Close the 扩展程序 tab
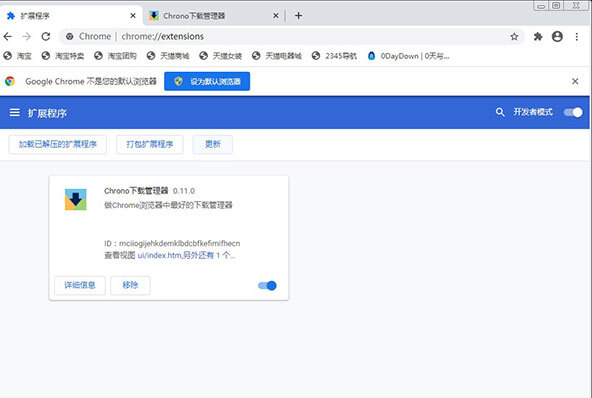Viewport: 592px width, 398px height. tap(133, 15)
